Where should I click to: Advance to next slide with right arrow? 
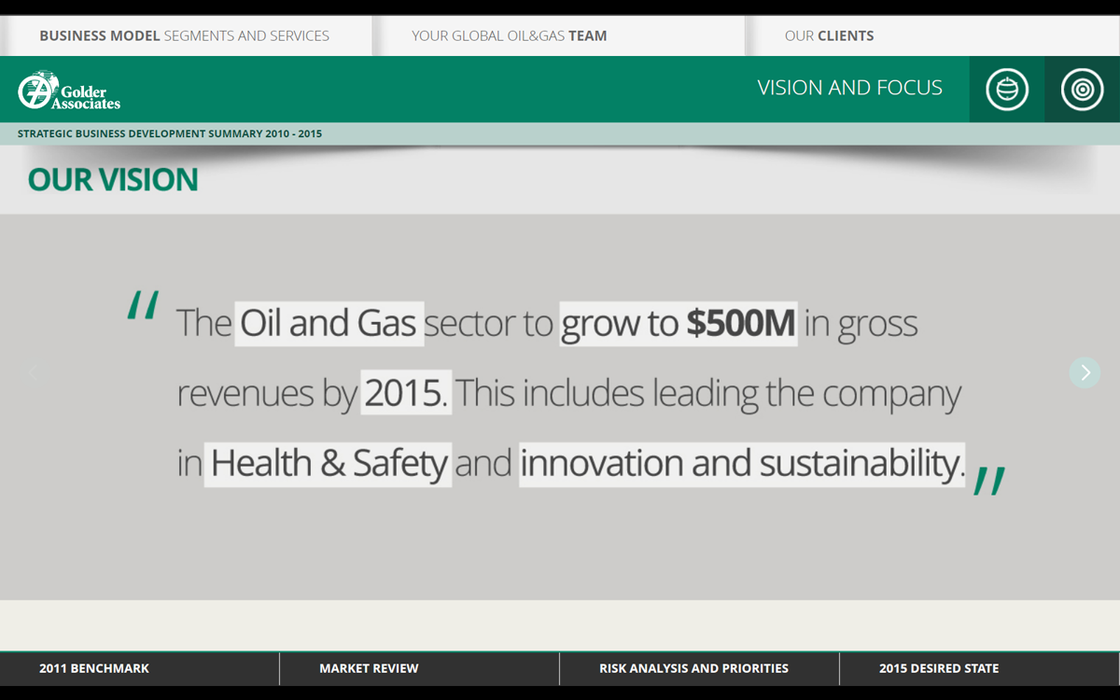[x=1084, y=372]
